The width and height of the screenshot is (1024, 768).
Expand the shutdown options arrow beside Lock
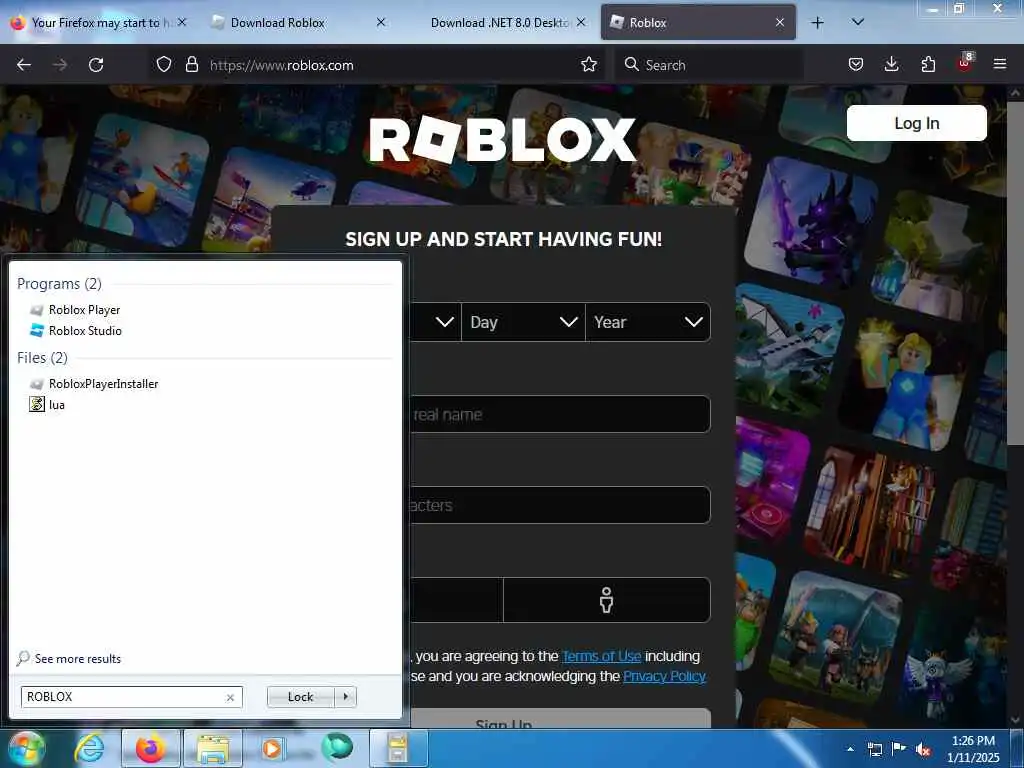[x=345, y=697]
